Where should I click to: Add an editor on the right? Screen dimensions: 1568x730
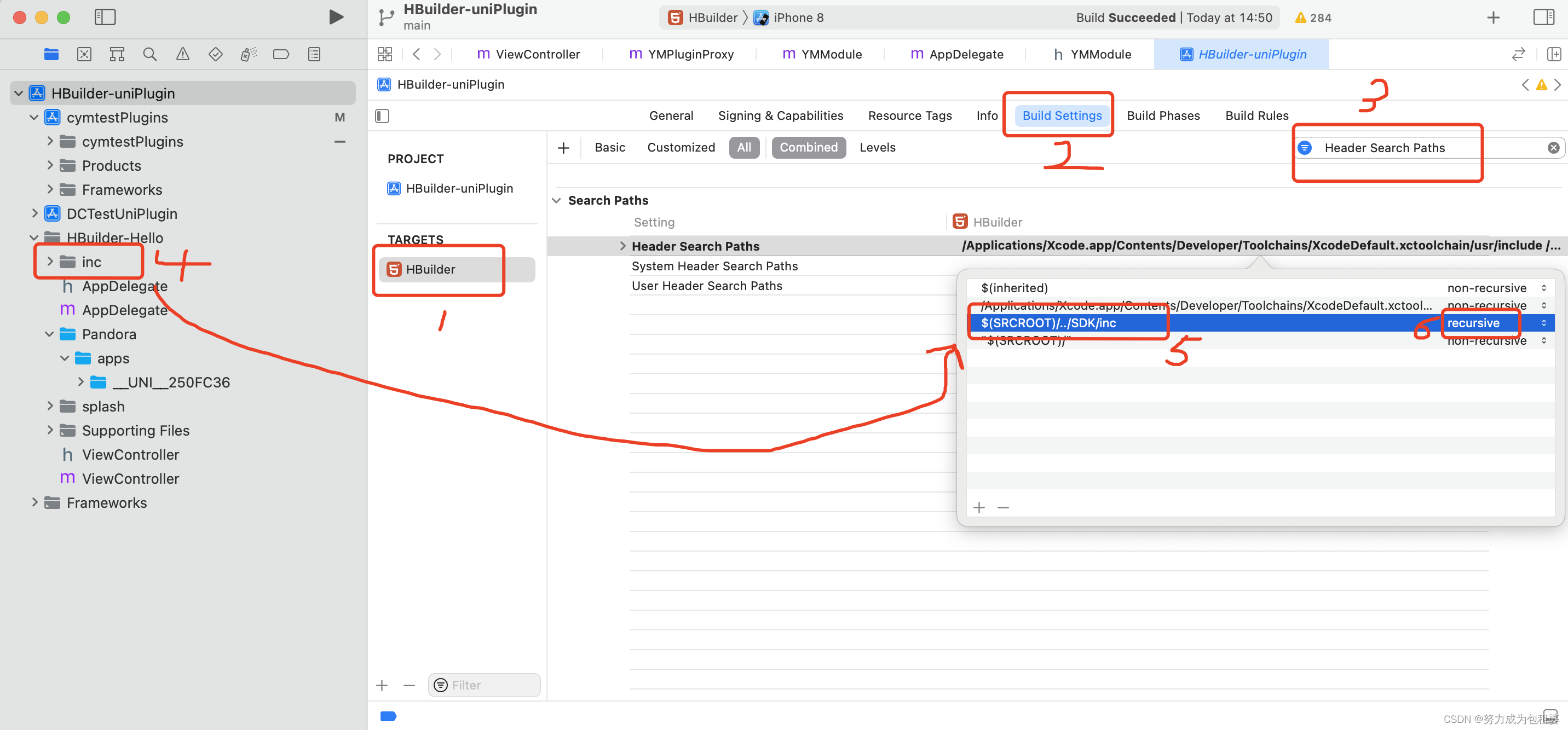1553,54
